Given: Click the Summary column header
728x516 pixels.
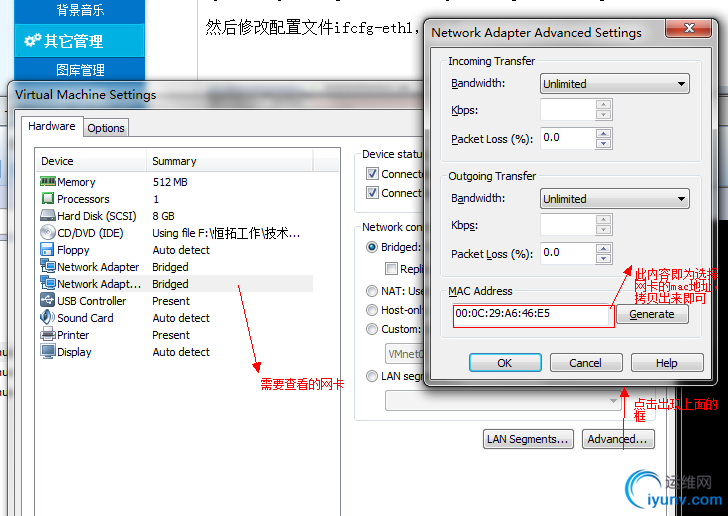Looking at the screenshot, I should click(230, 161).
